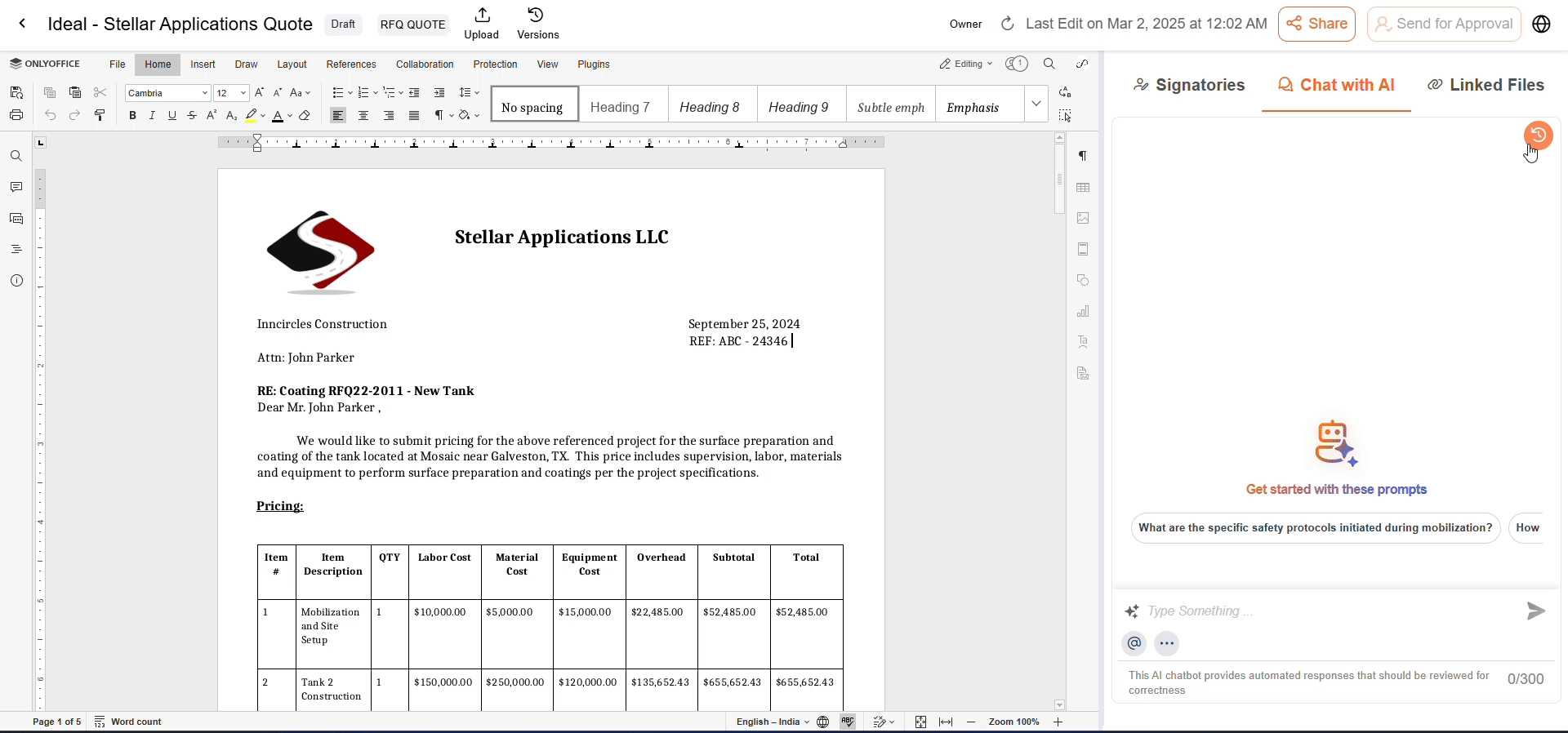
Task: Click the send arrow in the AI chat
Action: pos(1536,611)
